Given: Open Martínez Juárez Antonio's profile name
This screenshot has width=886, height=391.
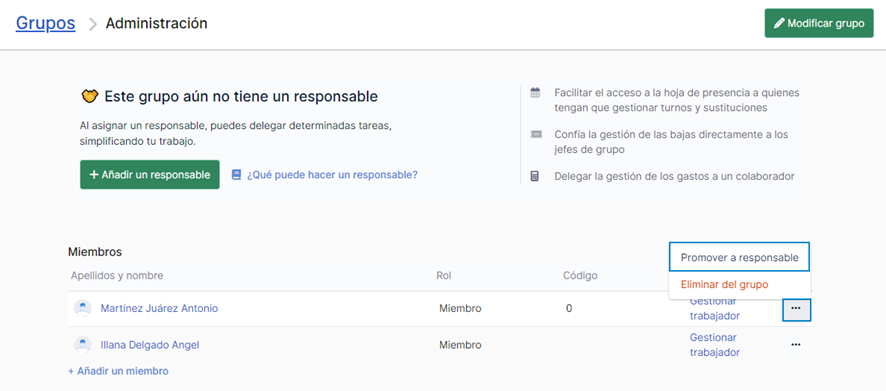Looking at the screenshot, I should tap(159, 309).
